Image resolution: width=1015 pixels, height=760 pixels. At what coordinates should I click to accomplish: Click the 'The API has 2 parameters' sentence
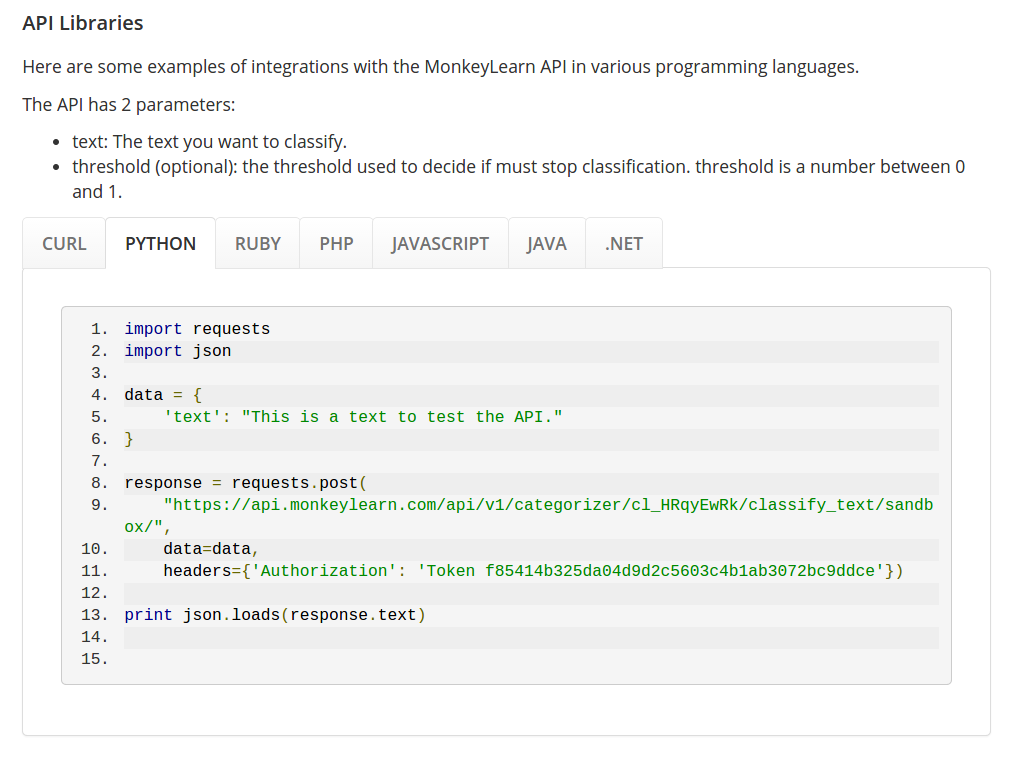tap(129, 105)
